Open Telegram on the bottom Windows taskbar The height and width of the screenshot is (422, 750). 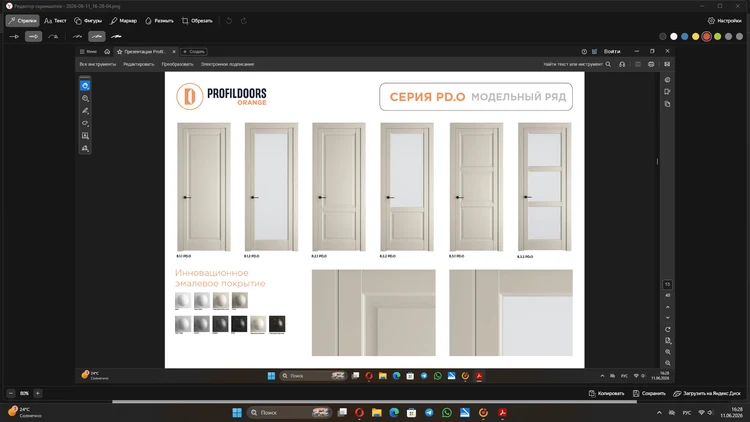(429, 412)
